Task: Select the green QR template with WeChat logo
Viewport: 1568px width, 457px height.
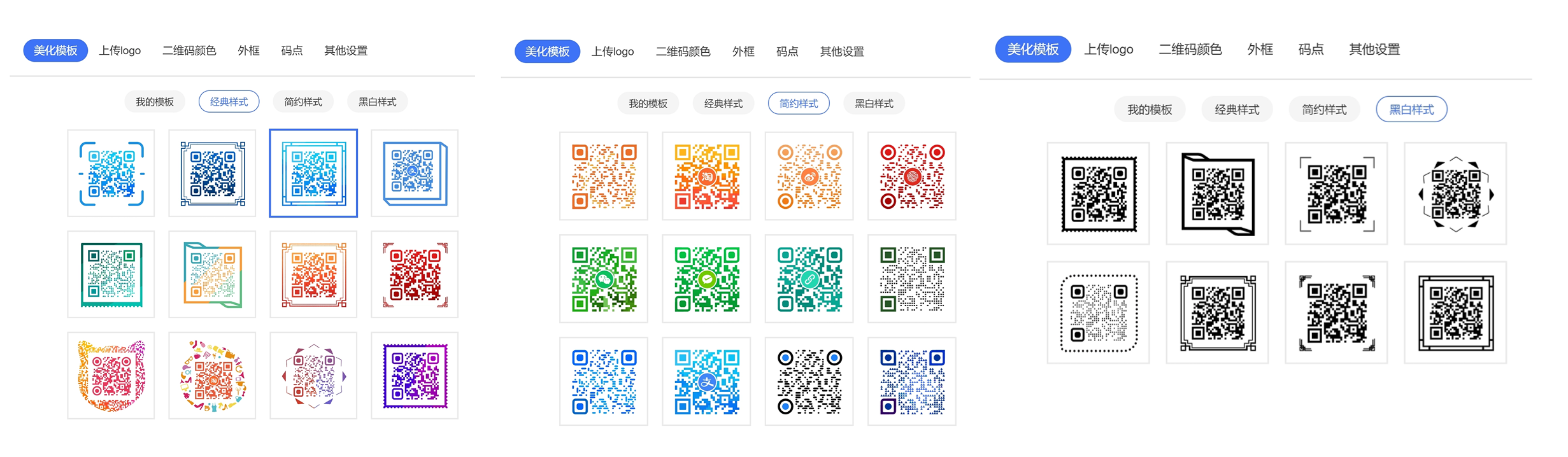Action: [x=604, y=279]
